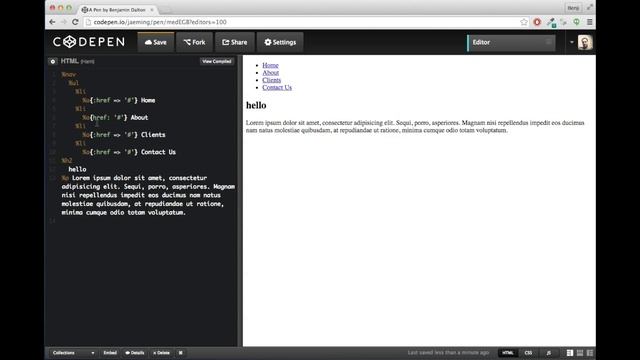The height and width of the screenshot is (360, 640).
Task: Focus the browser address bar
Action: coord(302,22)
